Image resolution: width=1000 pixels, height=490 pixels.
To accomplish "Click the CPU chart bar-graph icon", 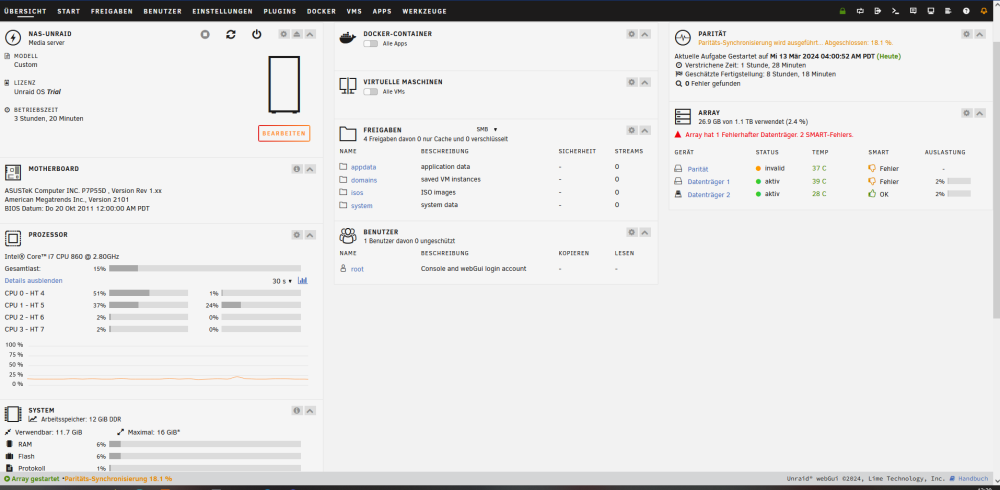I will point(303,280).
